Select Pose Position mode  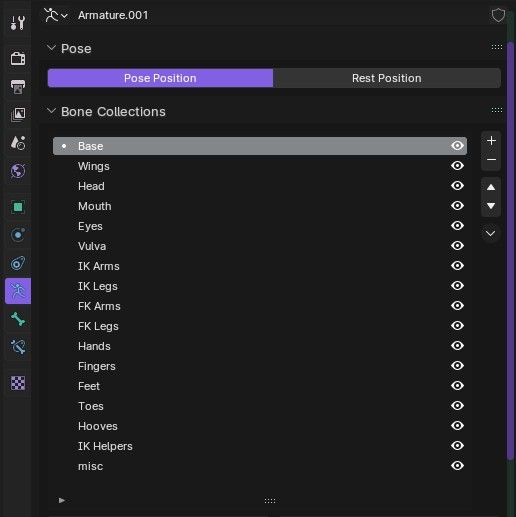click(x=160, y=78)
